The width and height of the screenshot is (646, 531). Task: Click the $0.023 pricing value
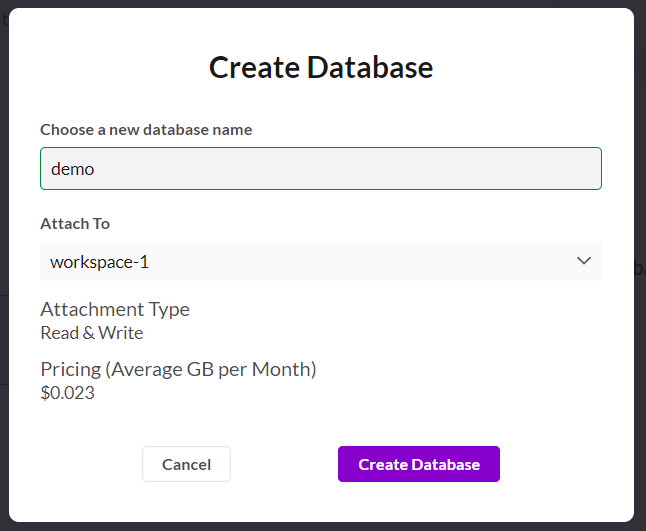click(x=68, y=393)
